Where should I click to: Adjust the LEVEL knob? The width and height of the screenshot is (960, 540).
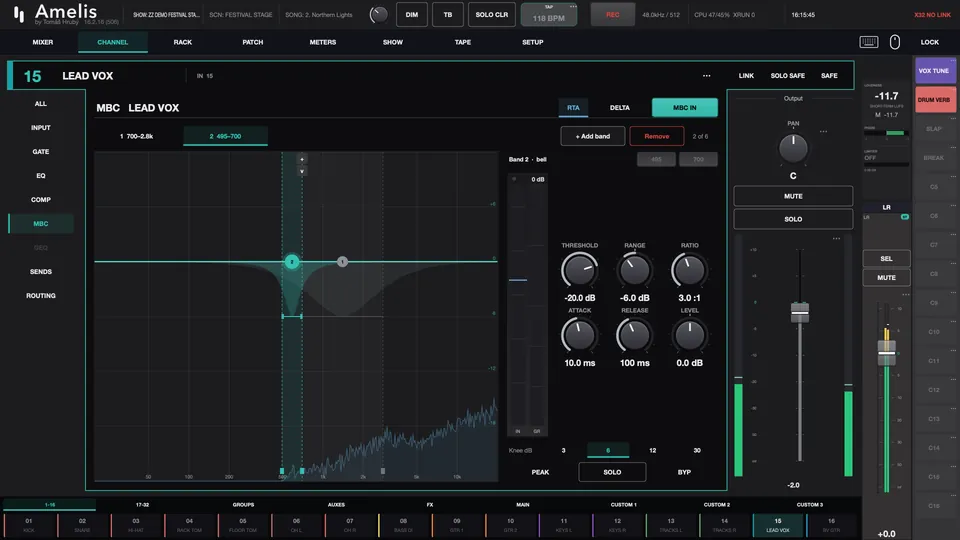tap(689, 336)
